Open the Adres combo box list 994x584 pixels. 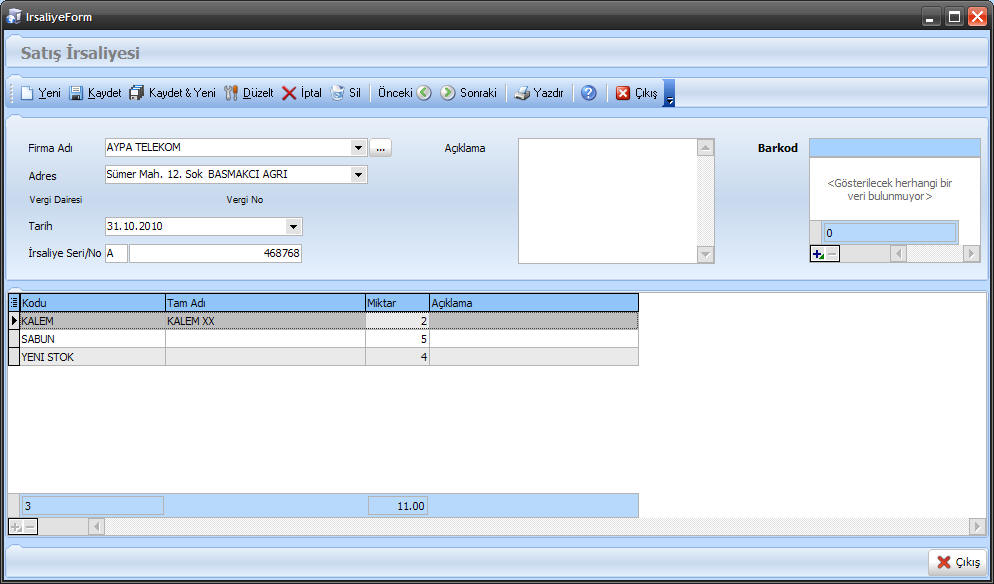pyautogui.click(x=359, y=175)
